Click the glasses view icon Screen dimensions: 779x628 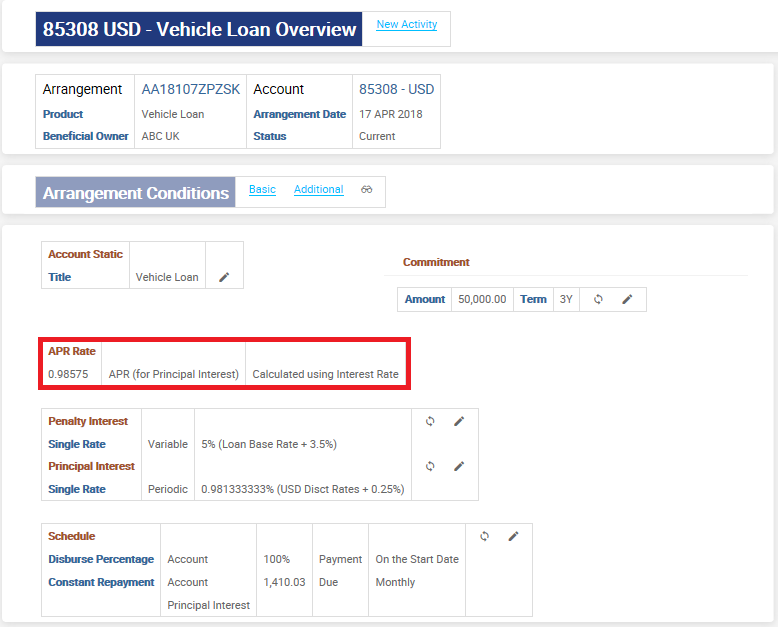(367, 190)
